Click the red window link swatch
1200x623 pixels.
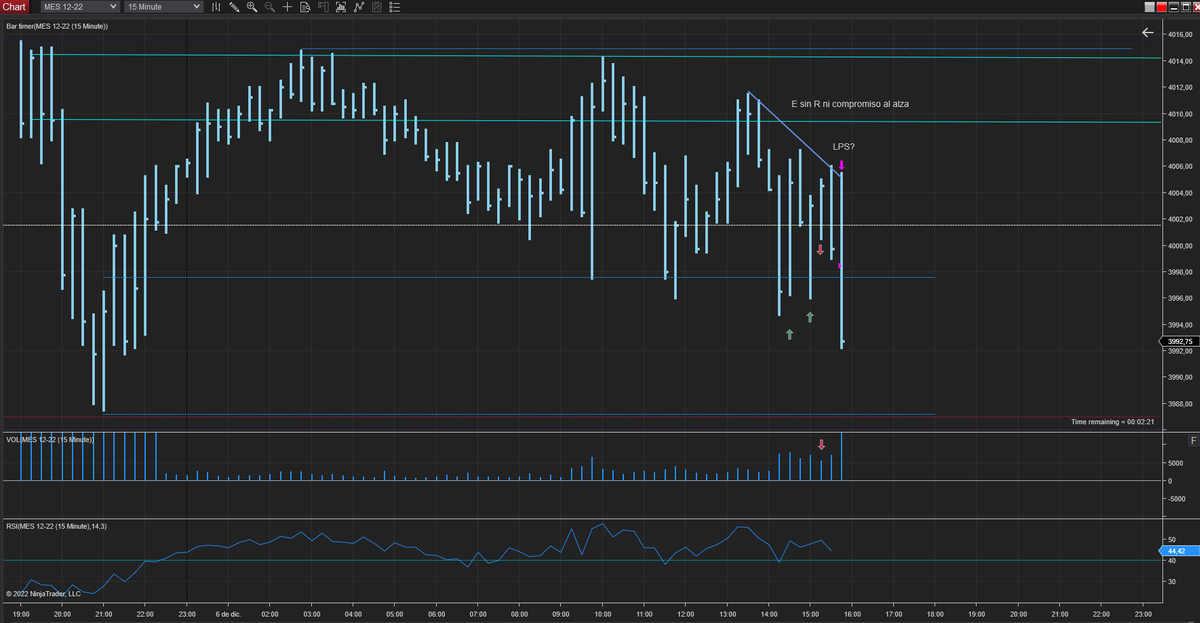pyautogui.click(x=1162, y=7)
